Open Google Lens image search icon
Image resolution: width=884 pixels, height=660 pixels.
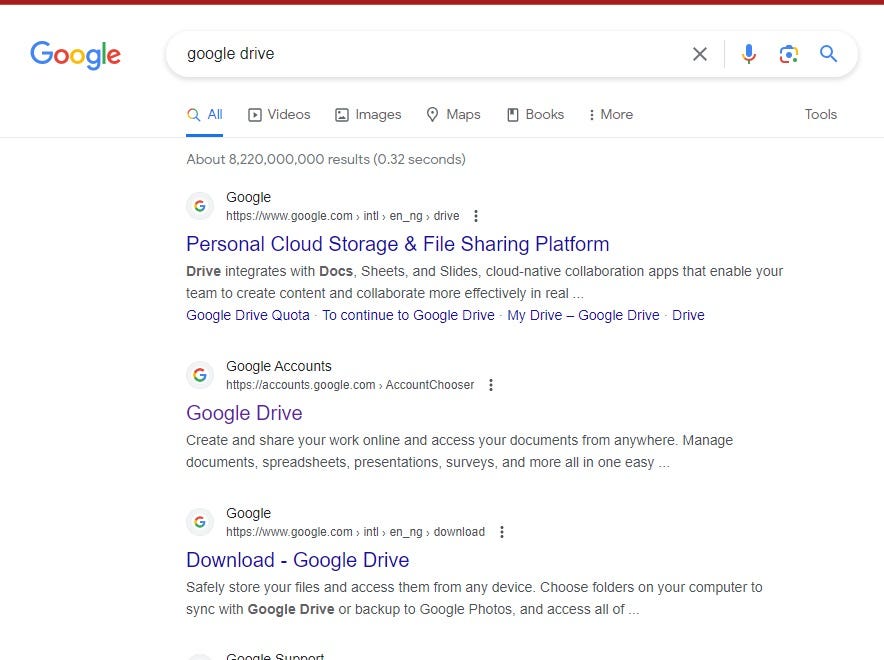tap(788, 54)
